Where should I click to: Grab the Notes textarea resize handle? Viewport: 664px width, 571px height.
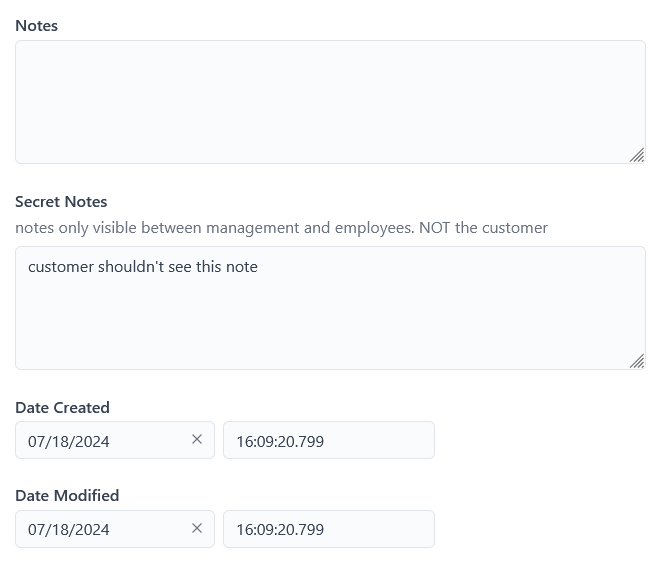[x=637, y=155]
